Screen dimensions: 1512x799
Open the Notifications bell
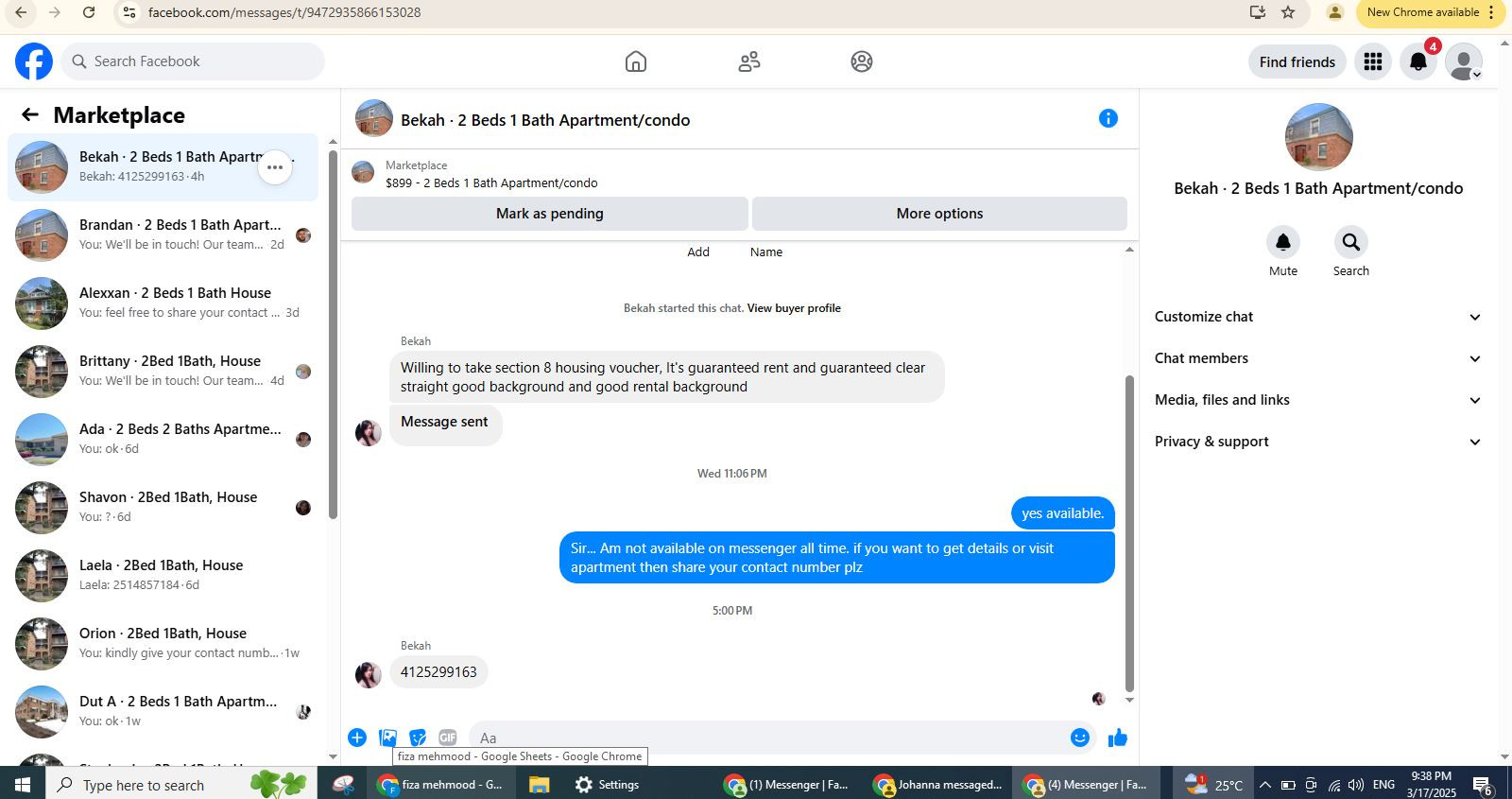pyautogui.click(x=1418, y=61)
